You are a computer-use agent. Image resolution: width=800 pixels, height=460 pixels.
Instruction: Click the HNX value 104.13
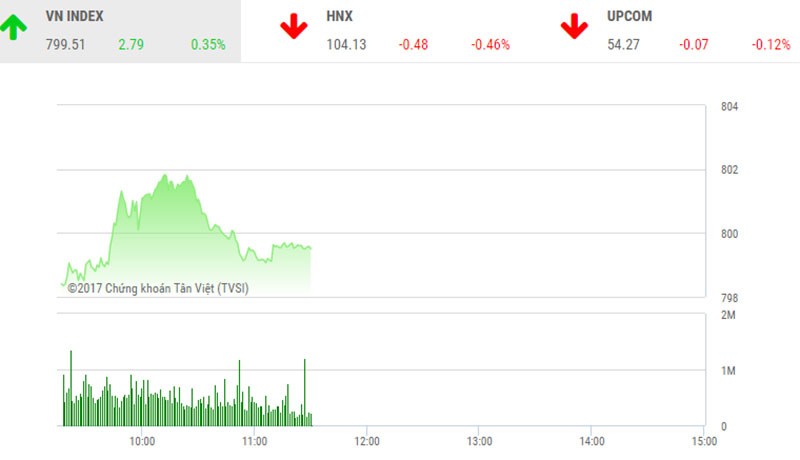[x=347, y=44]
